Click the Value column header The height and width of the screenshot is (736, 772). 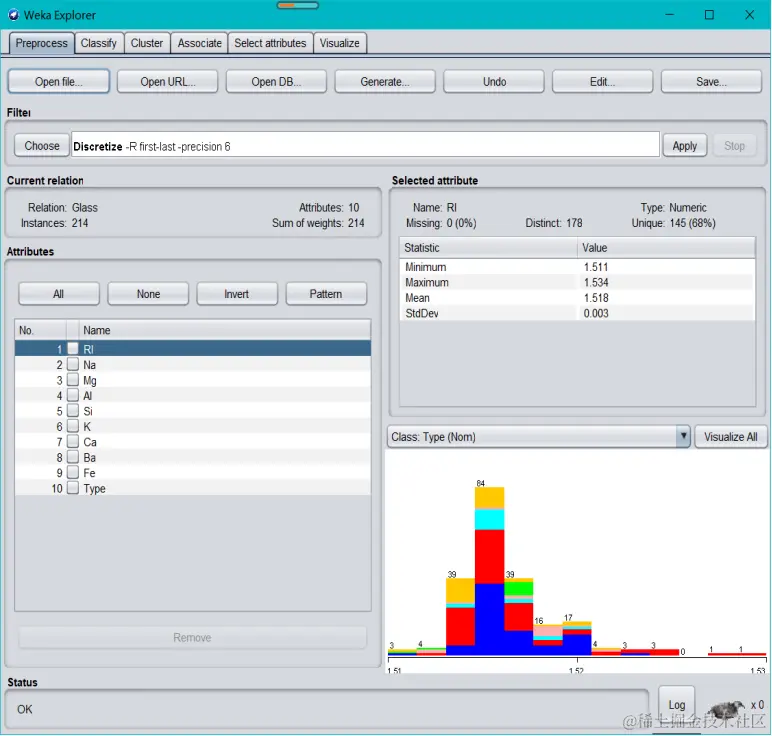tap(666, 248)
